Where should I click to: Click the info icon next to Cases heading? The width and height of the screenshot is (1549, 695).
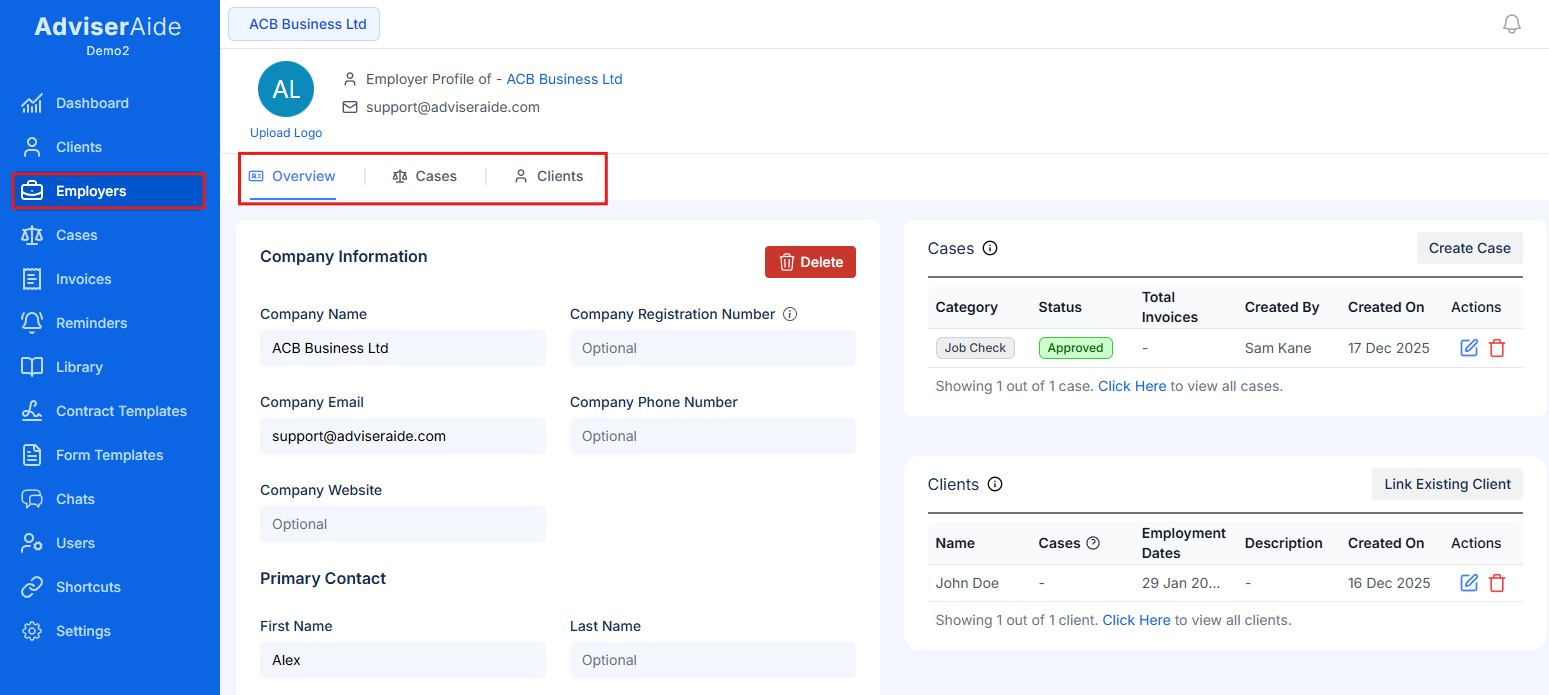tap(989, 247)
